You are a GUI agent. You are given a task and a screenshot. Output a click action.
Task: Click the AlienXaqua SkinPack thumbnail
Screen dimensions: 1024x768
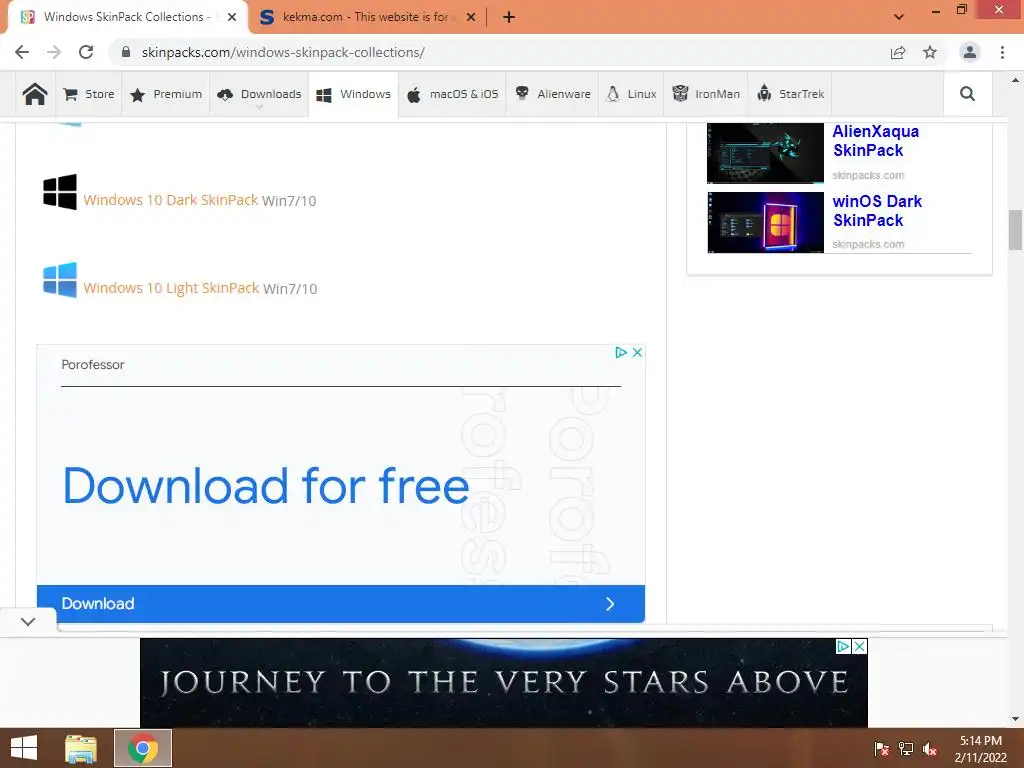coord(765,153)
